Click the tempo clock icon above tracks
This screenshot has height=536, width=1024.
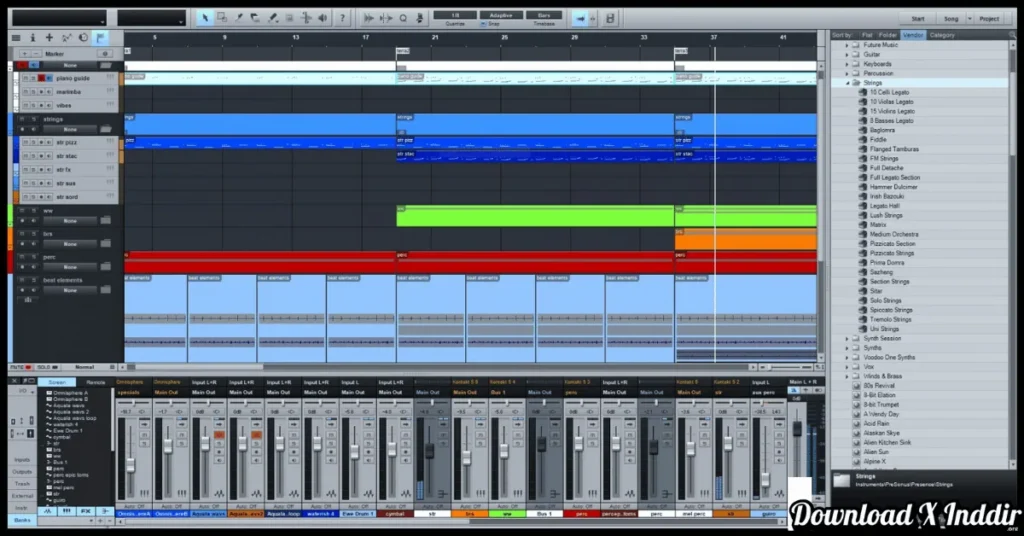tap(83, 38)
